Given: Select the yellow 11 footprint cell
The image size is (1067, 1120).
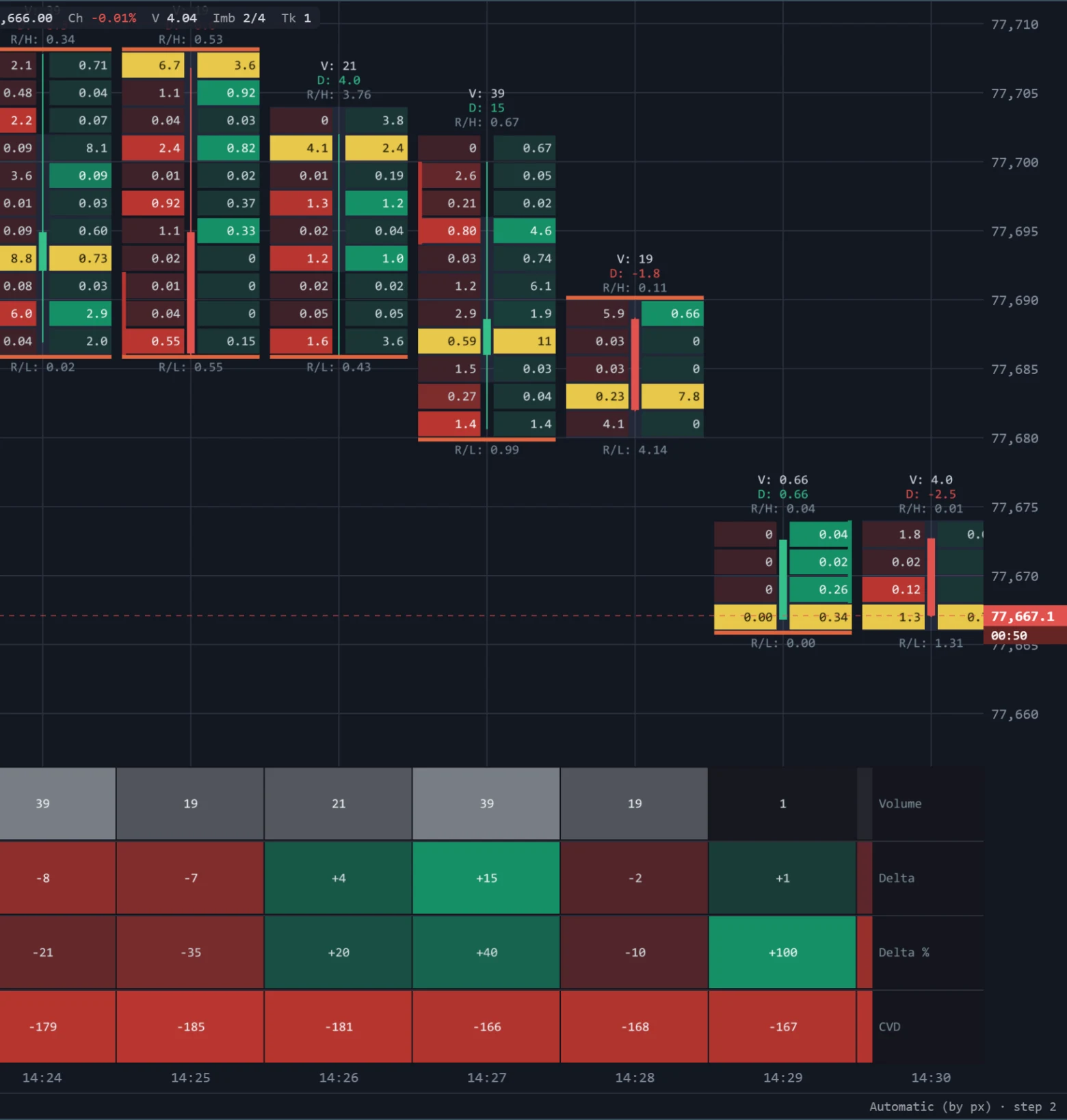Looking at the screenshot, I should pos(525,341).
